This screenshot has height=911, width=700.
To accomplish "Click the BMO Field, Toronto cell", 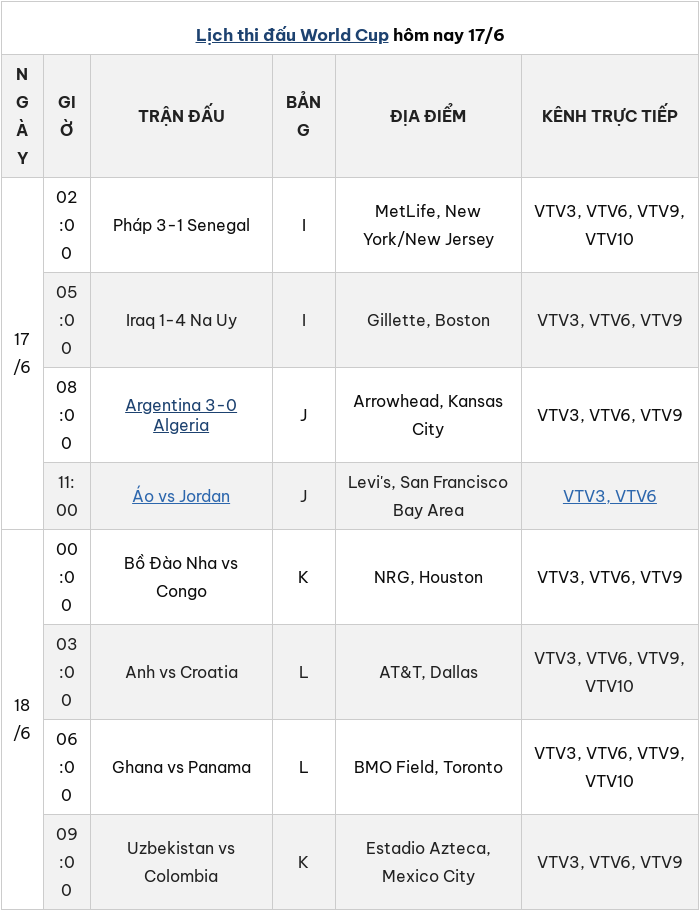I will click(428, 767).
